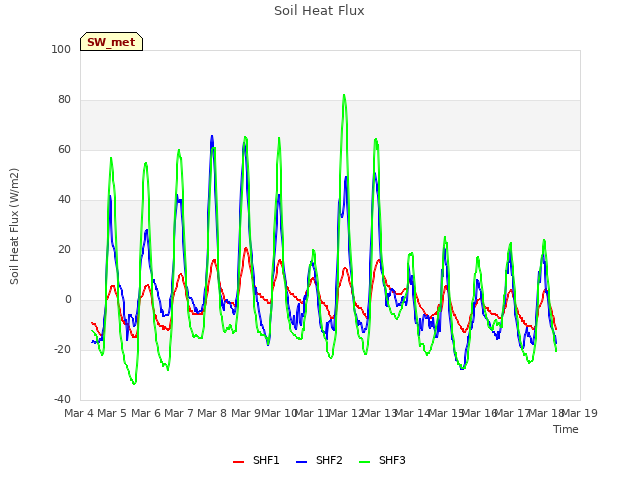The image size is (640, 480).
Task: Click the Soil Heat Flux (W/m2) axis title
Action: tap(14, 226)
